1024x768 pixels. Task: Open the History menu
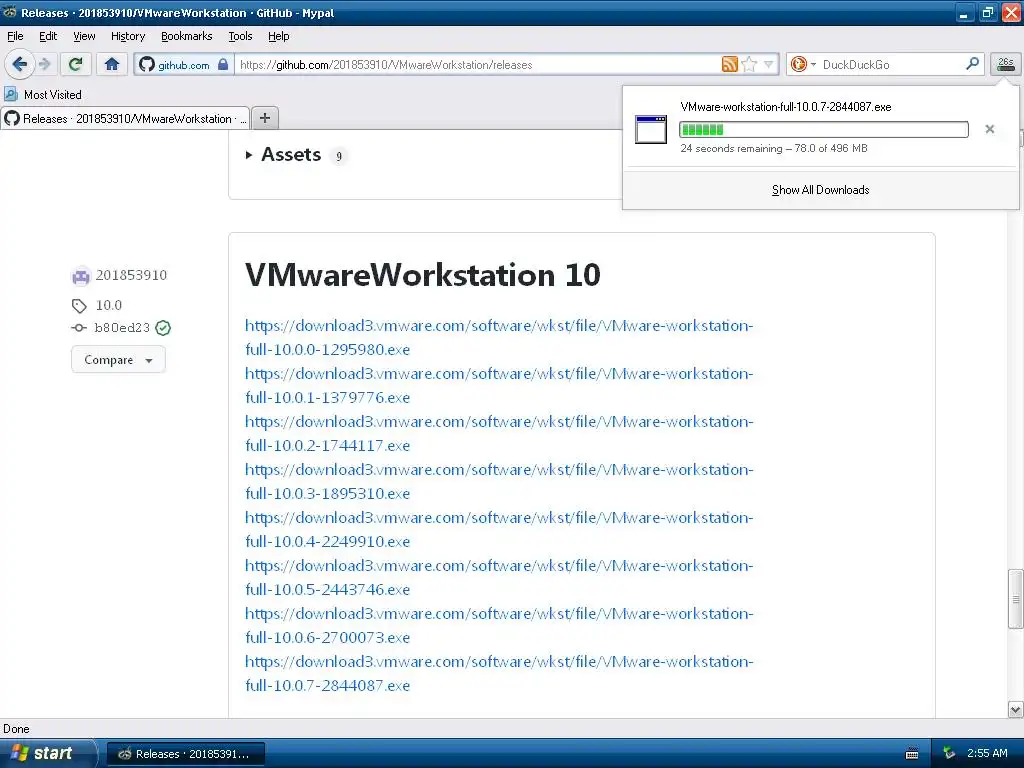128,36
